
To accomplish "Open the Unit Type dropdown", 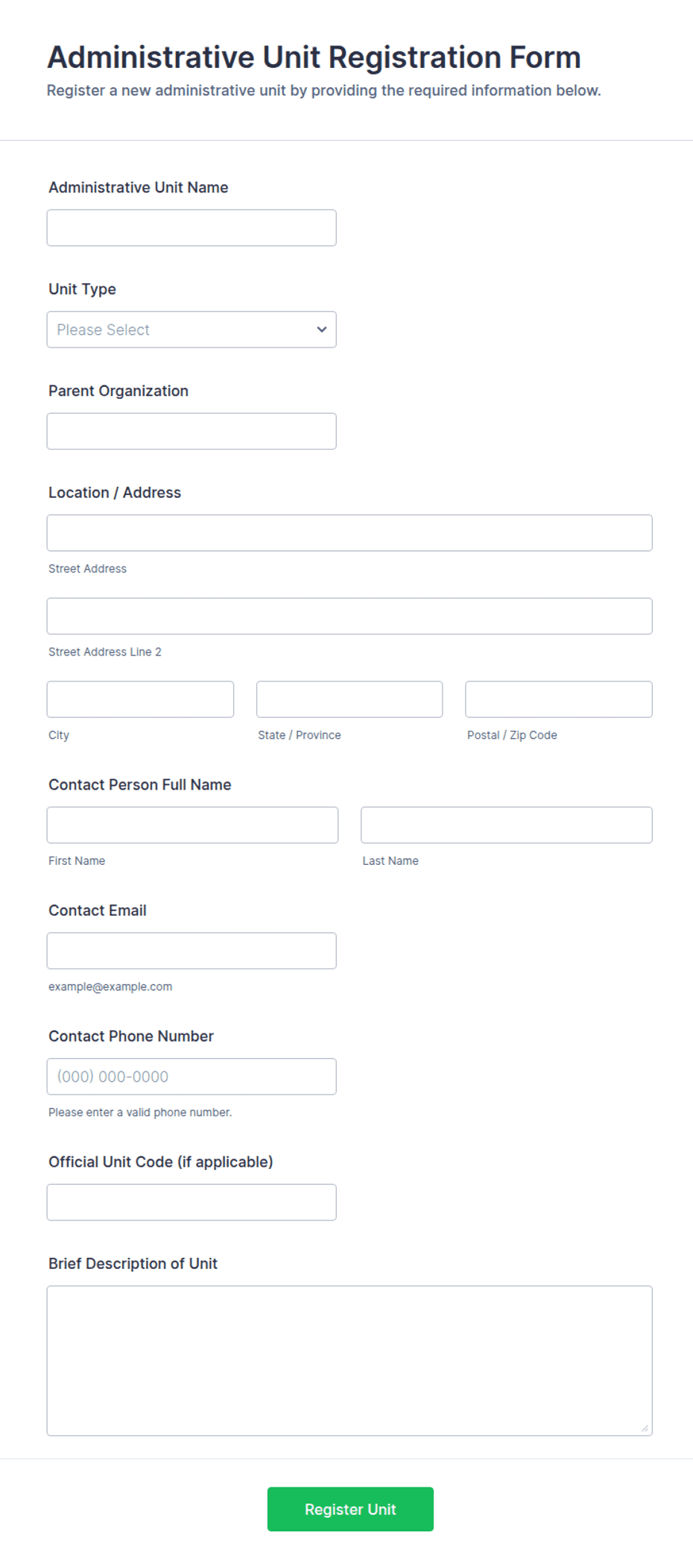I will coord(192,330).
